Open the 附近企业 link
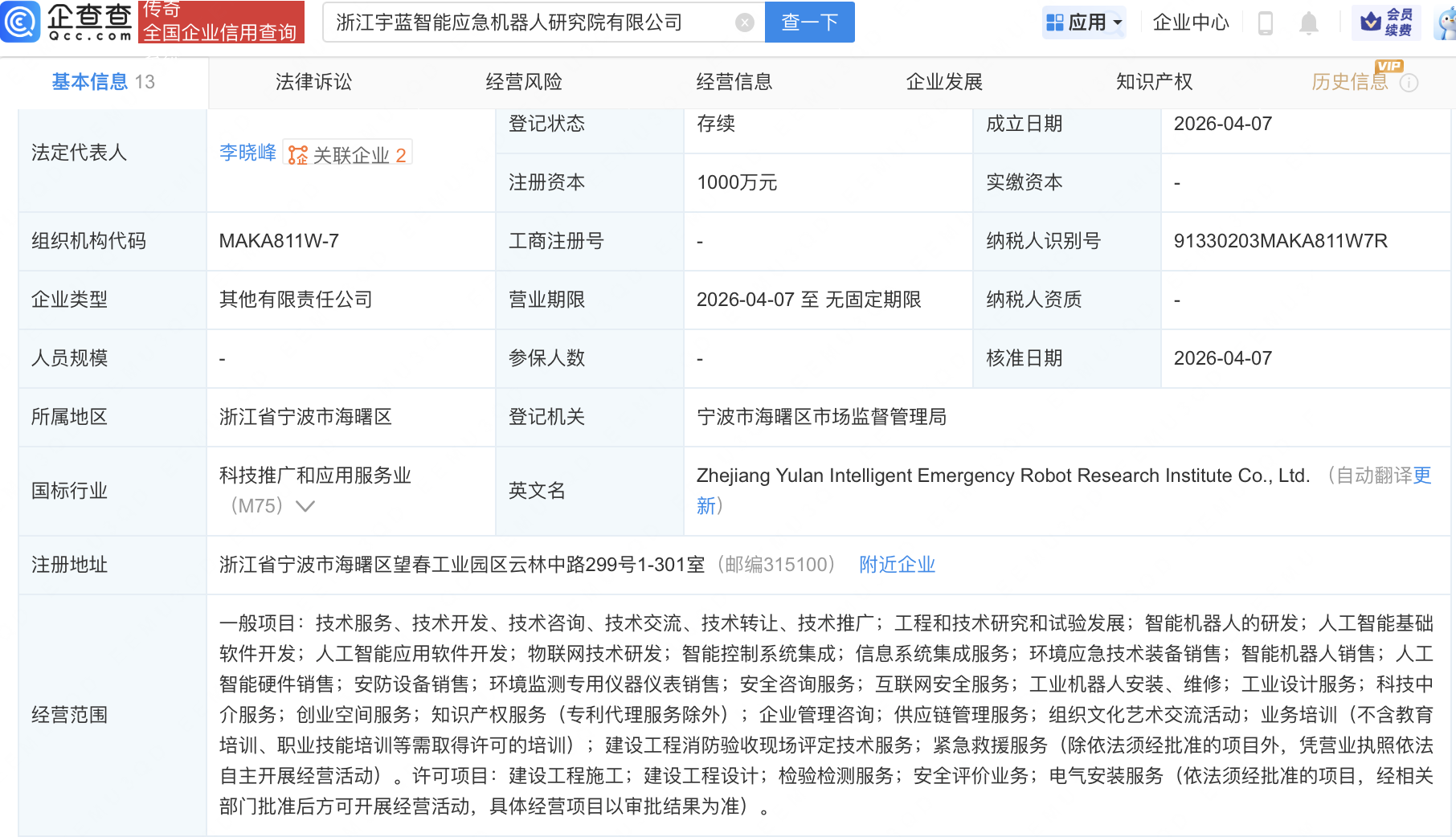Image resolution: width=1456 pixels, height=837 pixels. (897, 565)
